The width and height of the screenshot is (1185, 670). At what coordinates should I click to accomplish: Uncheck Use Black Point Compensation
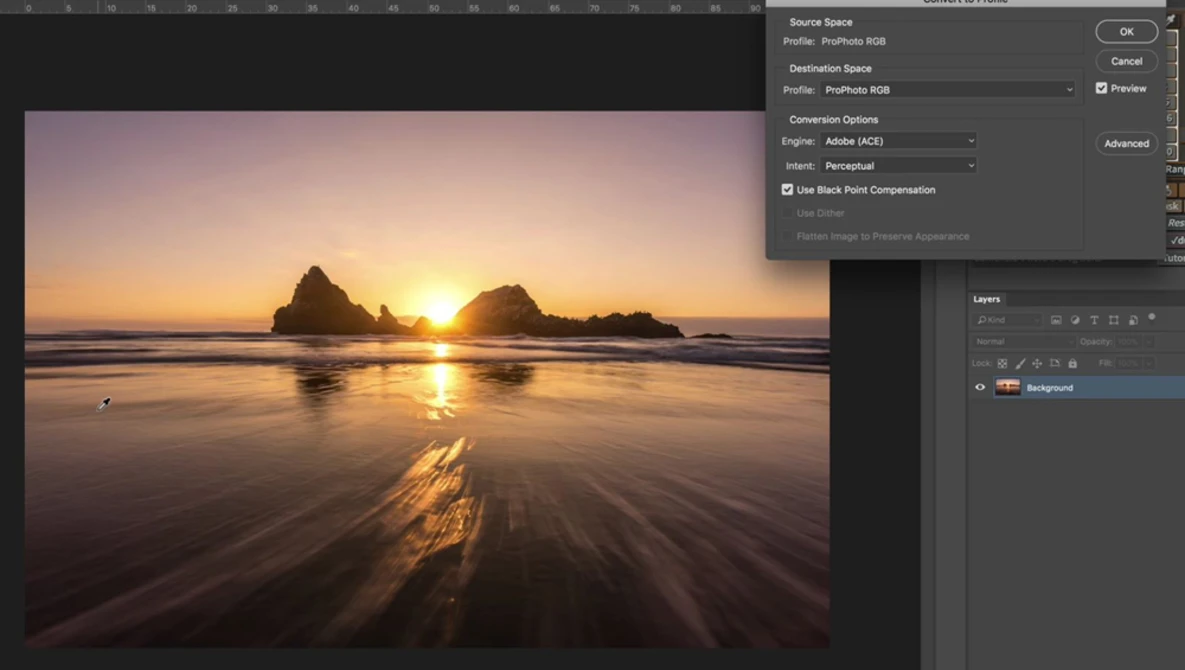pos(787,190)
